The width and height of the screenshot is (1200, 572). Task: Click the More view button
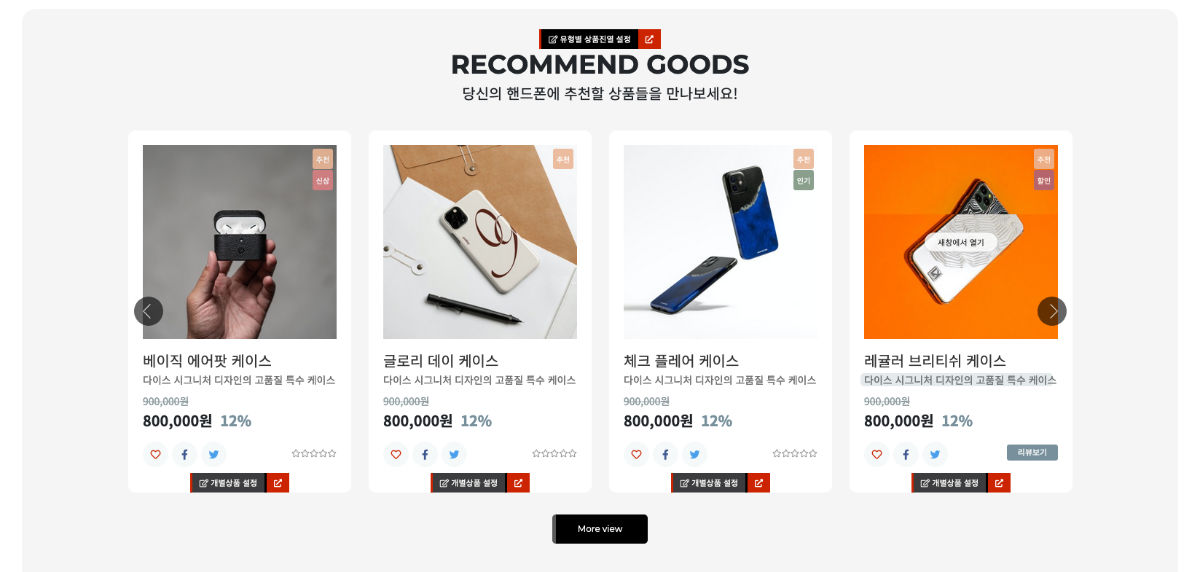point(600,529)
